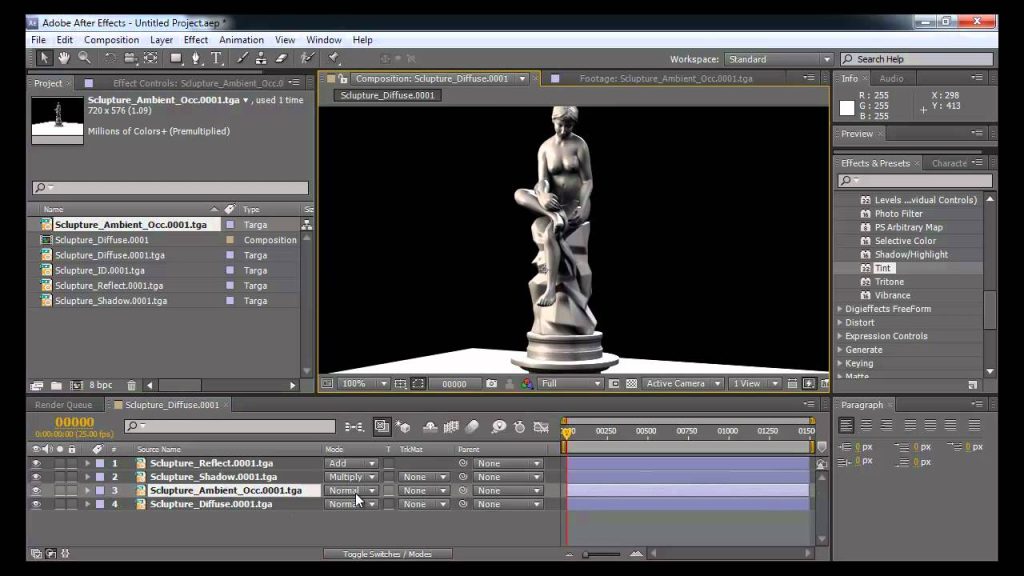Select the Horizontal Type tool
Viewport: 1024px width, 576px height.
[216, 58]
